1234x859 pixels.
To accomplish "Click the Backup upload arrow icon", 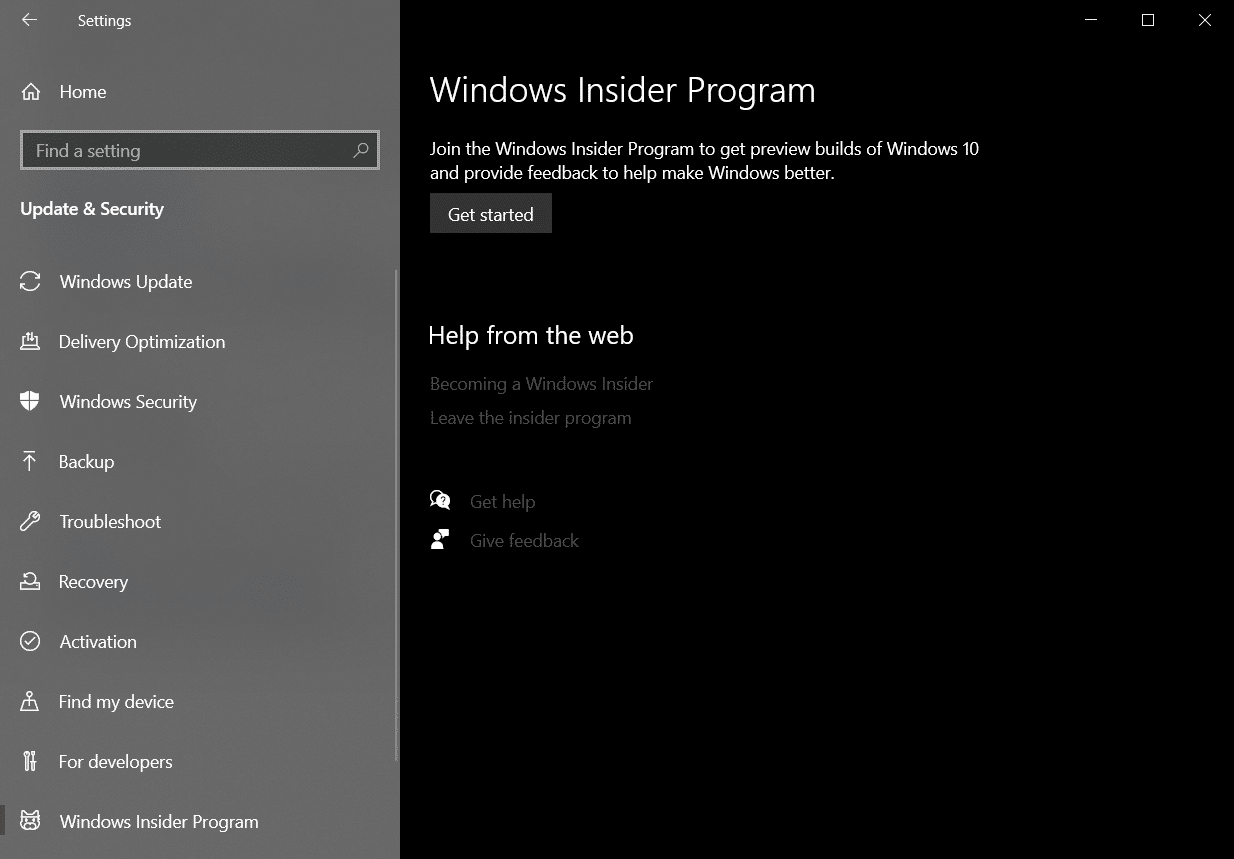I will (30, 462).
